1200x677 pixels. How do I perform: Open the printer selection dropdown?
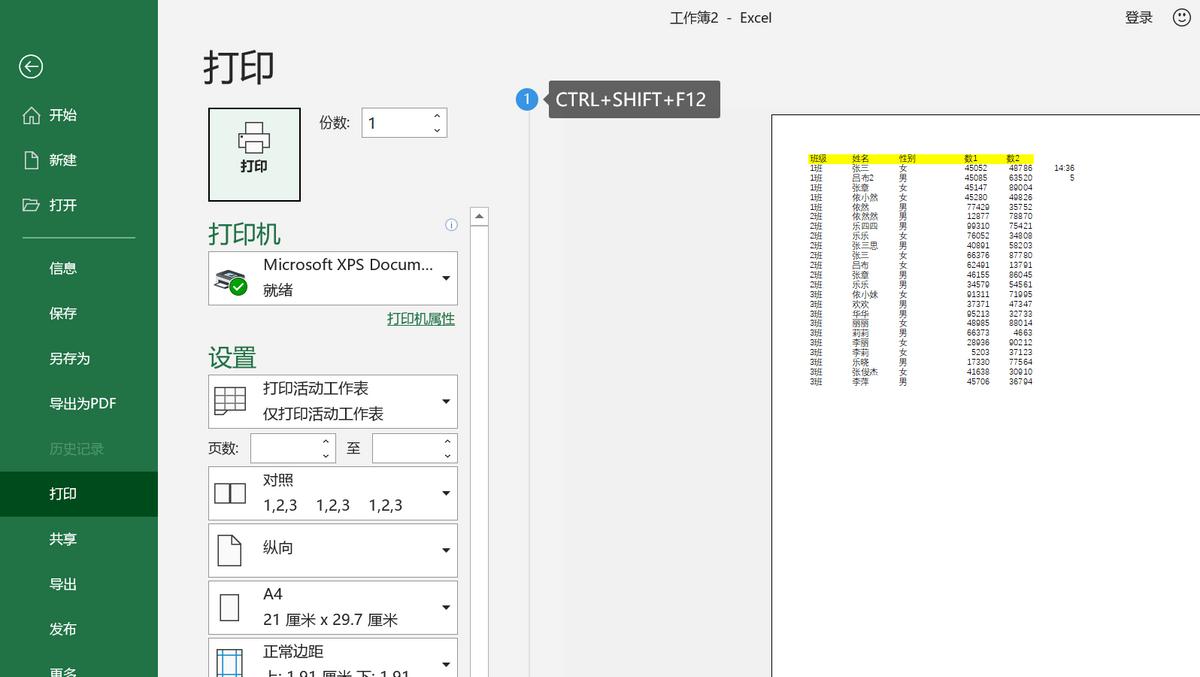coord(446,277)
